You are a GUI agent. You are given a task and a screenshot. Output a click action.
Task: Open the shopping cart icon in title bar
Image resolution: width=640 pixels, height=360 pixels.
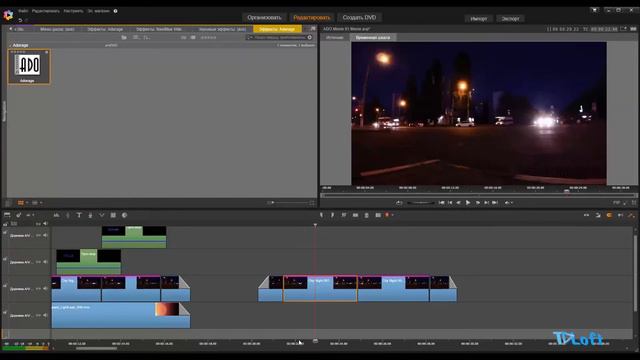(595, 10)
